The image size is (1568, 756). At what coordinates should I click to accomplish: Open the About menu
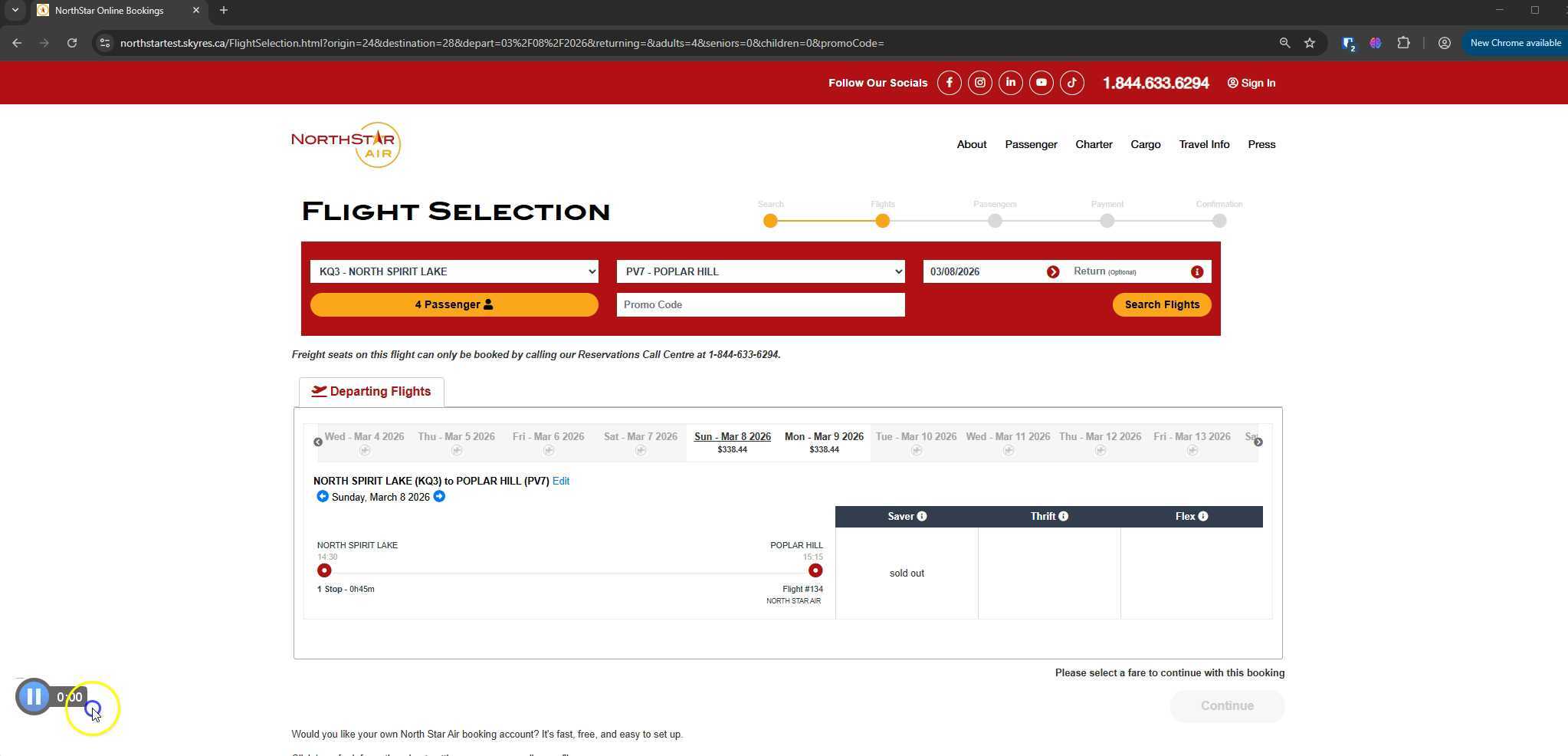pos(972,145)
